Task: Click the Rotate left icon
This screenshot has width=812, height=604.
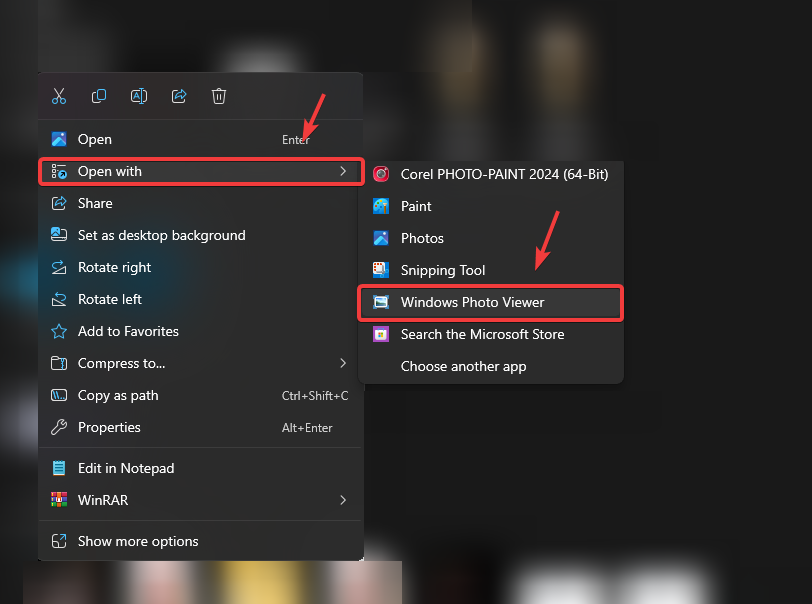Action: click(x=59, y=299)
